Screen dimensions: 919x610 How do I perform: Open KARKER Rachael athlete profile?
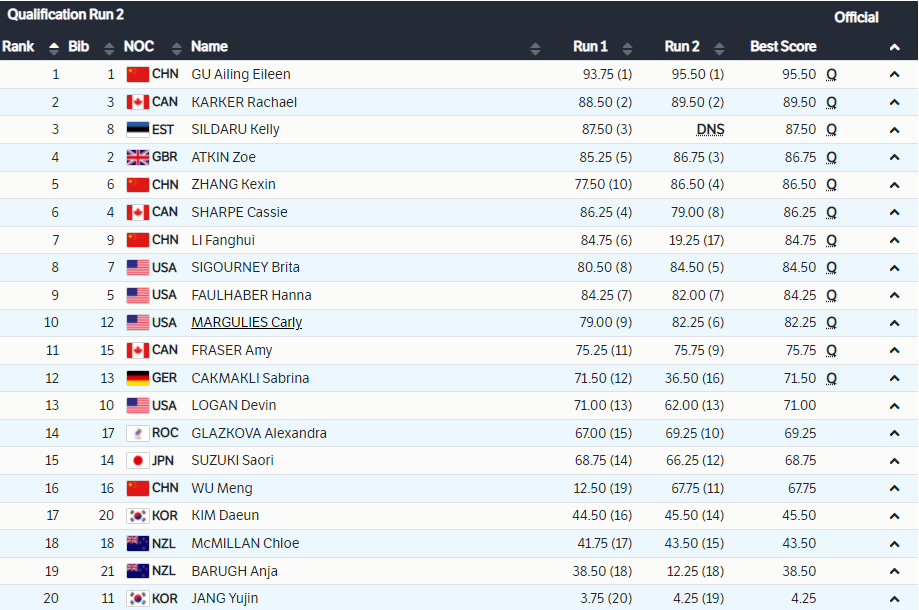tap(243, 102)
